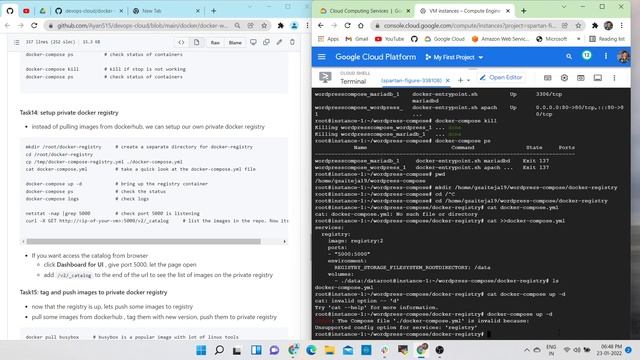Image resolution: width=640 pixels, height=360 pixels.
Task: Open the Google Cloud navigation hamburger menu
Action: click(322, 57)
